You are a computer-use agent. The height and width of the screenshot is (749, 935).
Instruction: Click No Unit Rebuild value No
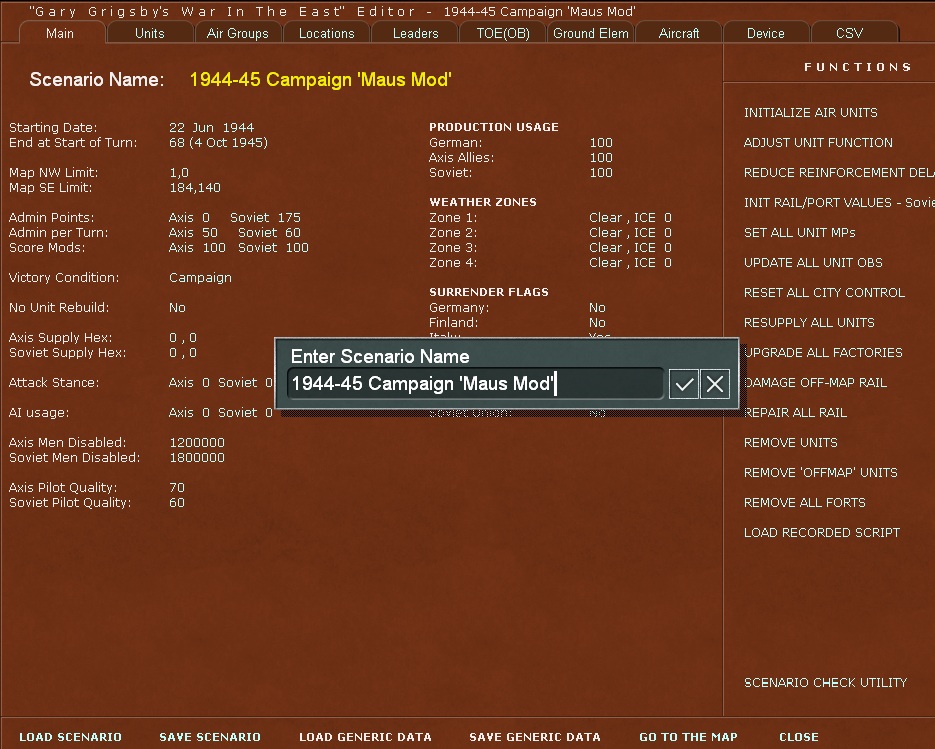click(x=177, y=308)
